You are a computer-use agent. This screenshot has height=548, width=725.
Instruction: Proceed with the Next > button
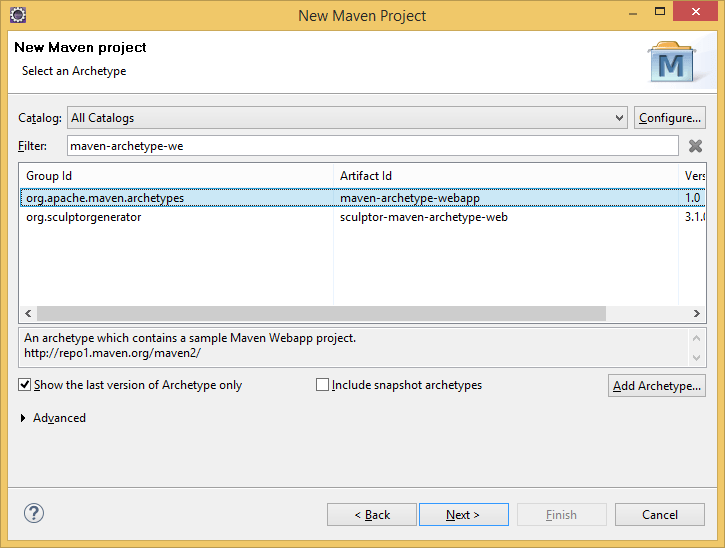[464, 515]
